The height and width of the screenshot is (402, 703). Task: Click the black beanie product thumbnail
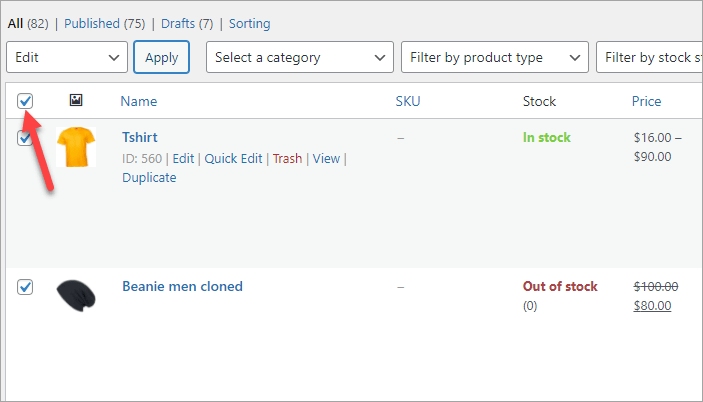click(x=75, y=296)
